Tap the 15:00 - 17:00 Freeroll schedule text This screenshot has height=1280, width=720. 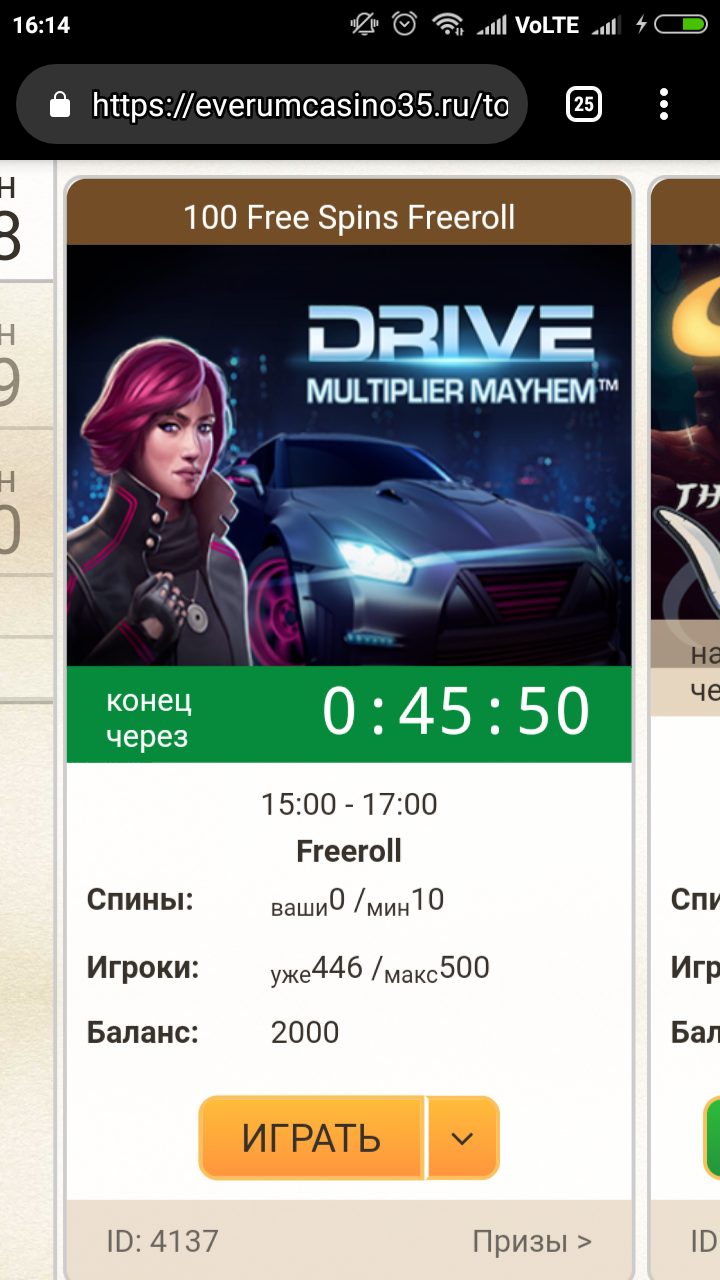pos(349,828)
